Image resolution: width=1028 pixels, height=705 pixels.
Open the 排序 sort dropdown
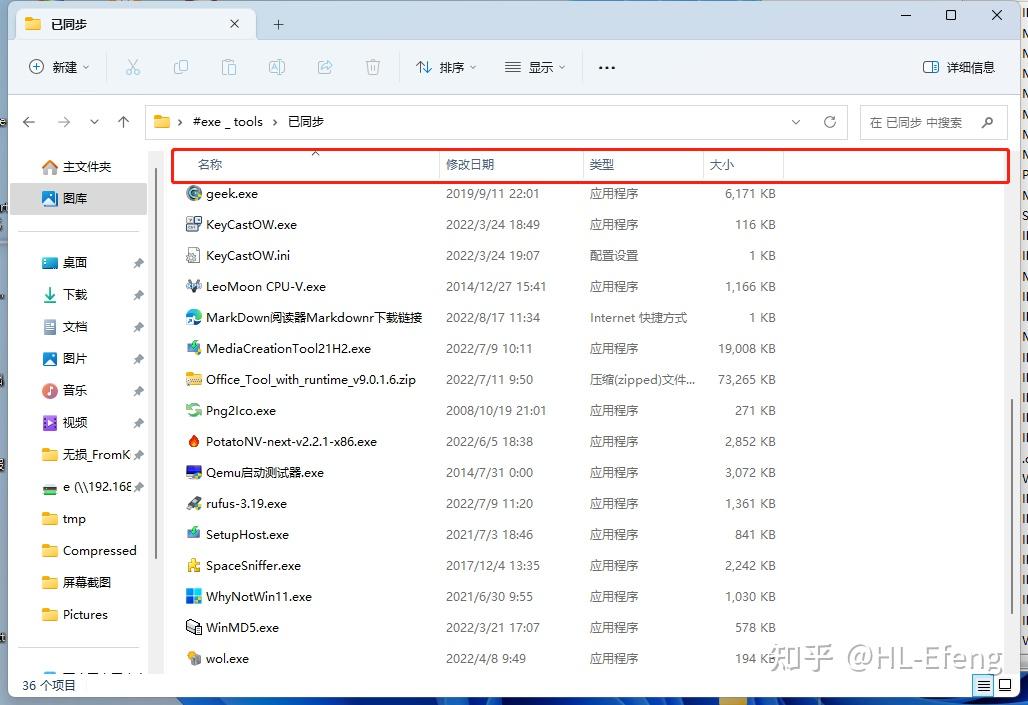[446, 67]
